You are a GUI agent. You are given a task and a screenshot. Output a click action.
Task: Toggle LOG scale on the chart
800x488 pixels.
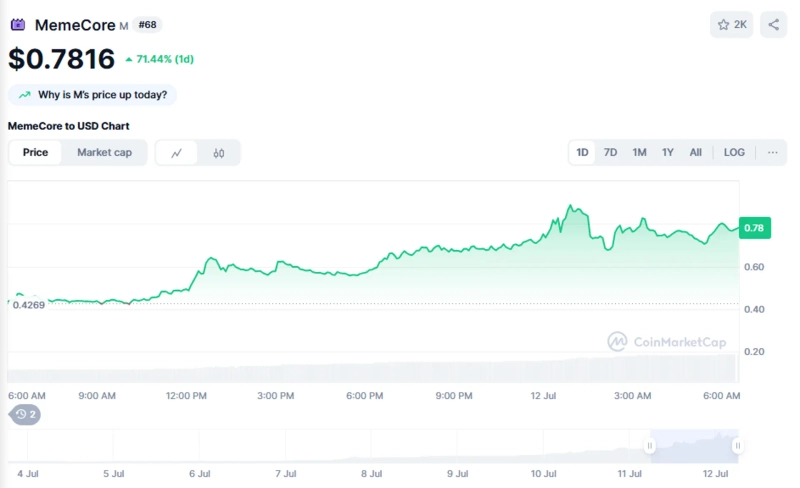pyautogui.click(x=734, y=153)
